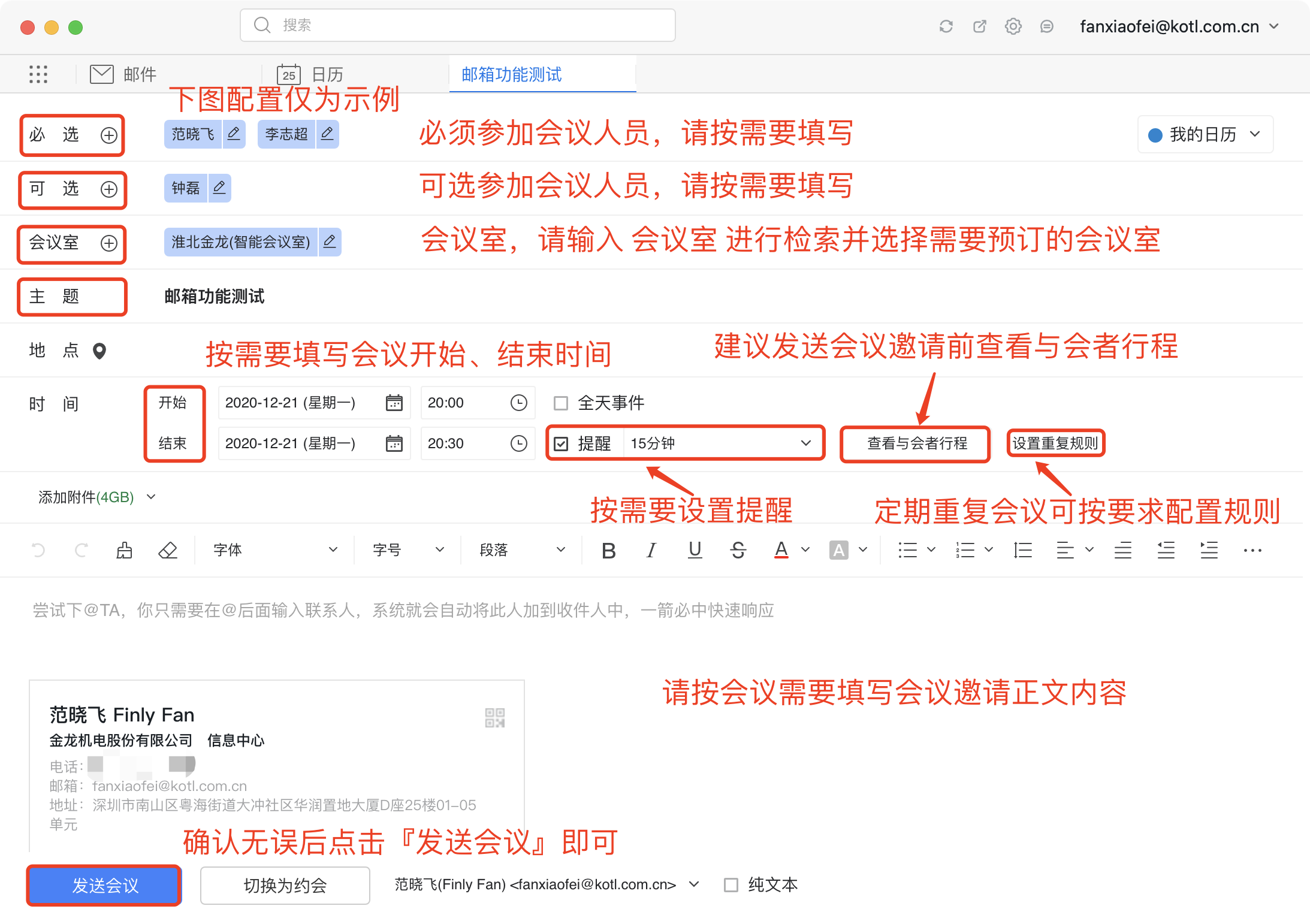Click the location pin icon

tap(99, 351)
